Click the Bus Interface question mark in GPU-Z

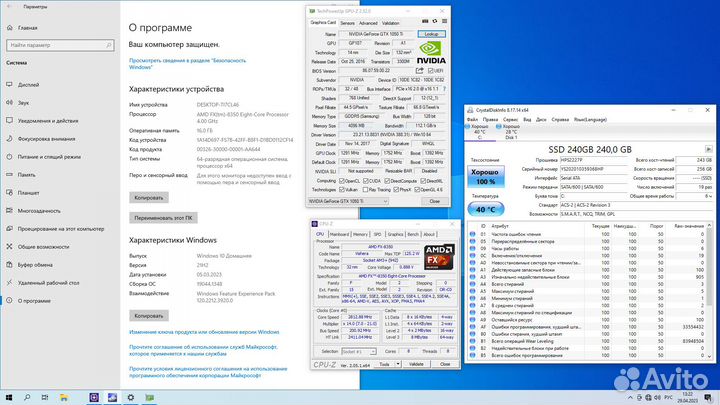tap(444, 89)
